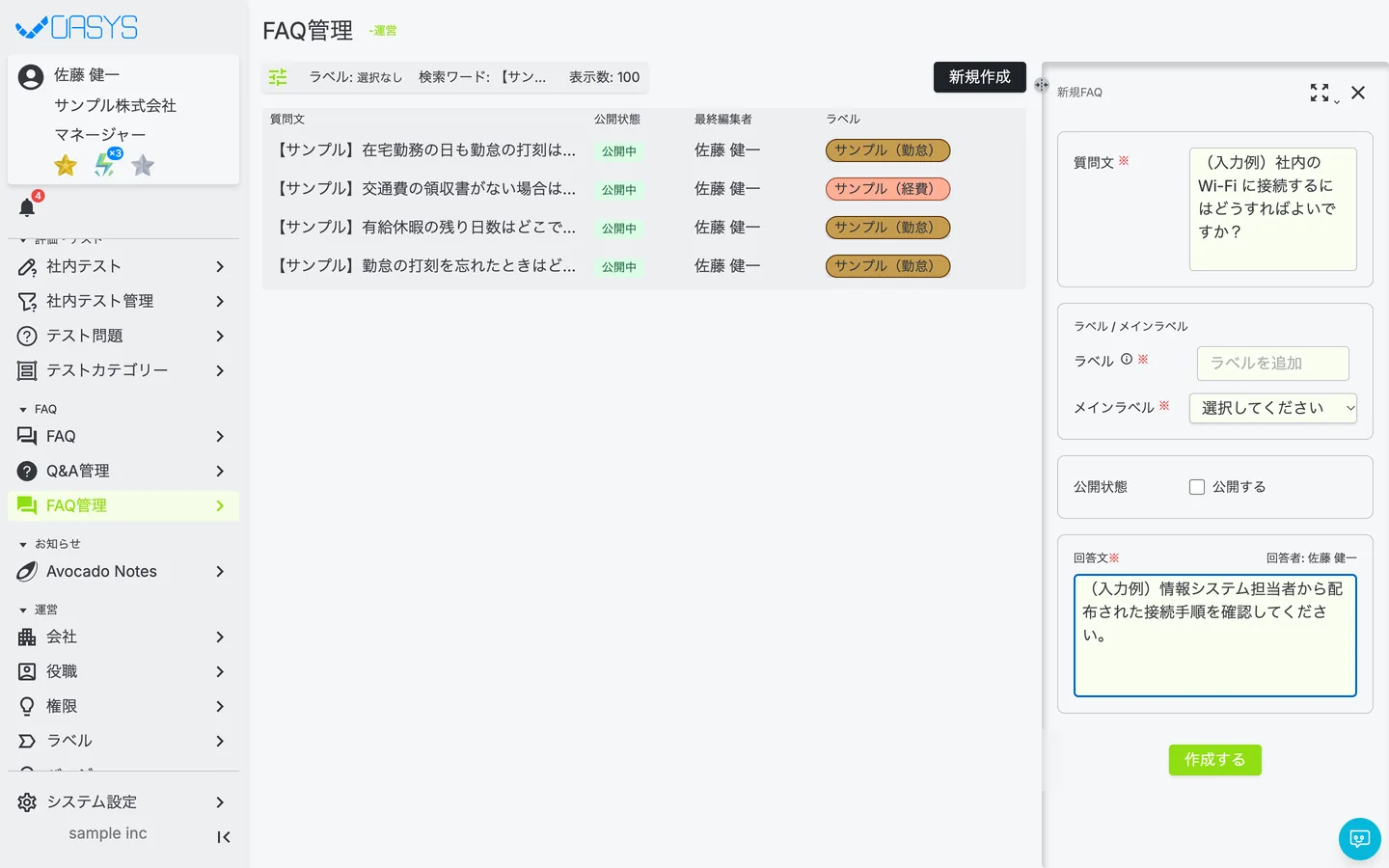Open the FAQ menu item
This screenshot has height=868, width=1389.
123,437
